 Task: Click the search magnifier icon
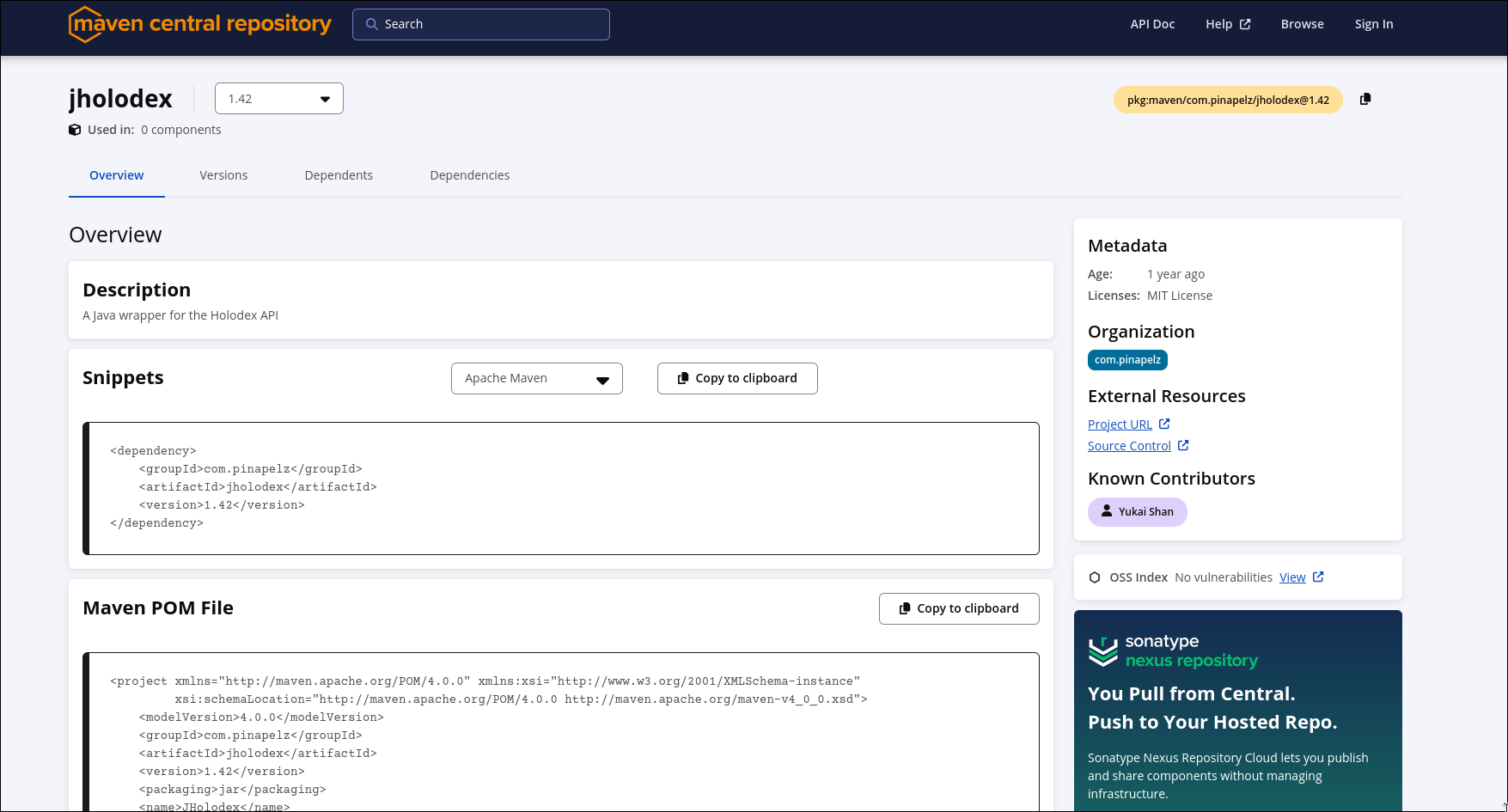(371, 24)
